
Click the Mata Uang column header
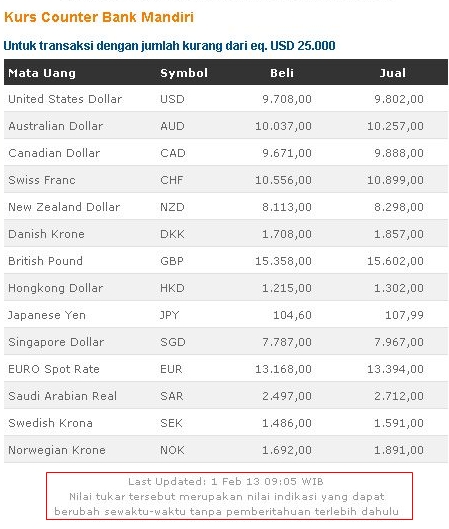click(x=42, y=73)
